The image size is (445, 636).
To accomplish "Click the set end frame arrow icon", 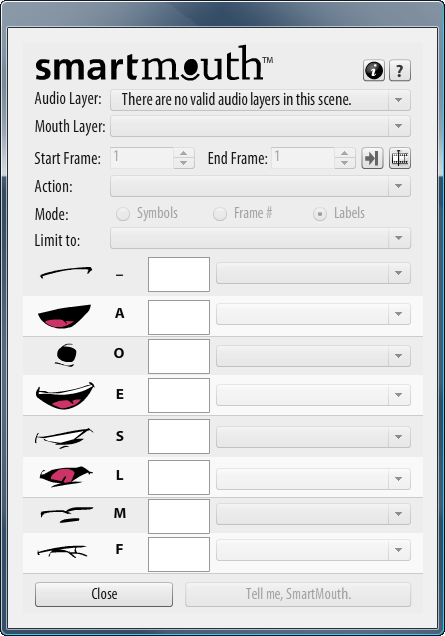I will (x=372, y=158).
